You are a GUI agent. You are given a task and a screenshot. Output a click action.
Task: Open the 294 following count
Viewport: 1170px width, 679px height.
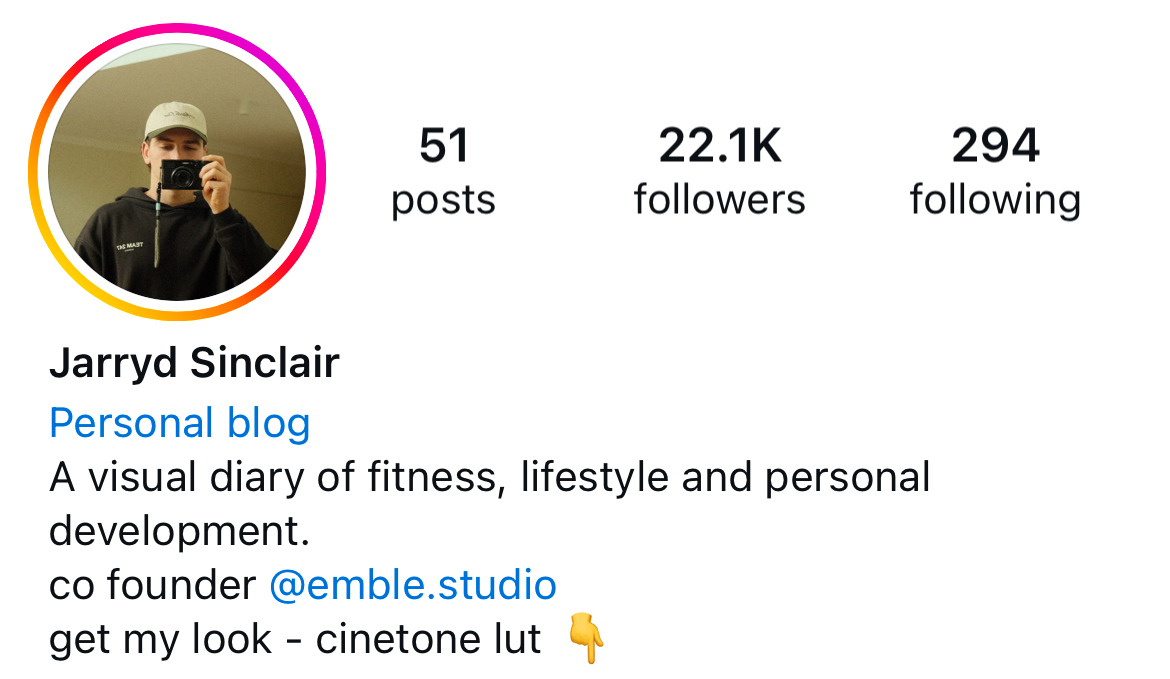[995, 145]
